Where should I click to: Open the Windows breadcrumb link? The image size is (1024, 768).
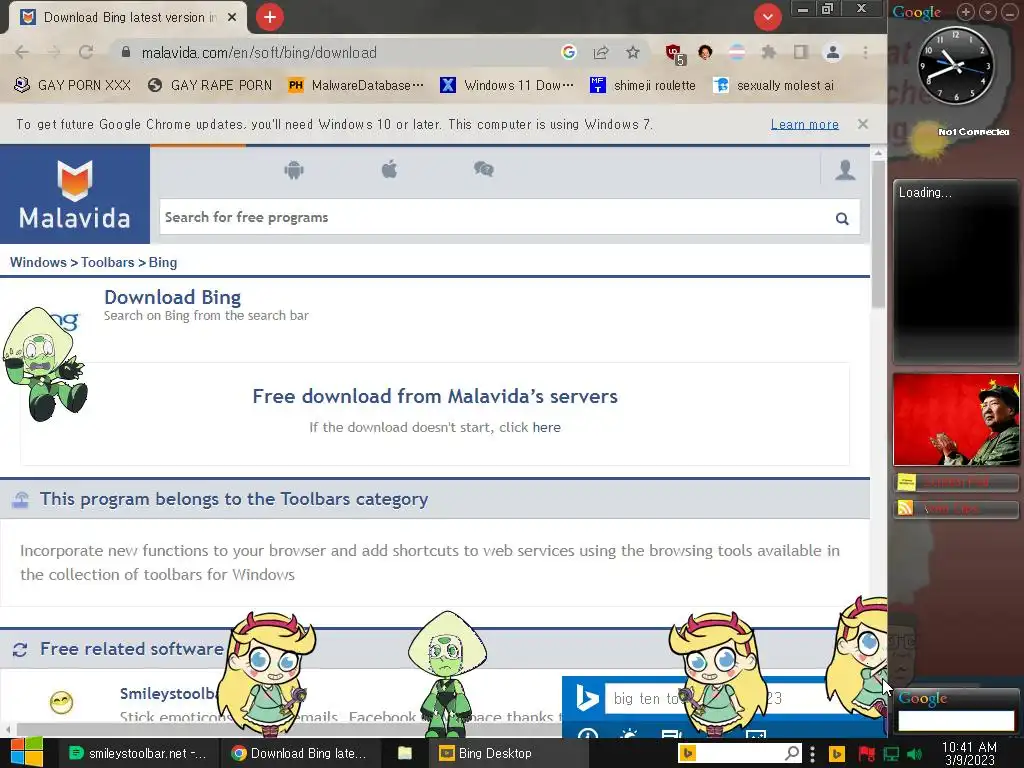point(39,262)
